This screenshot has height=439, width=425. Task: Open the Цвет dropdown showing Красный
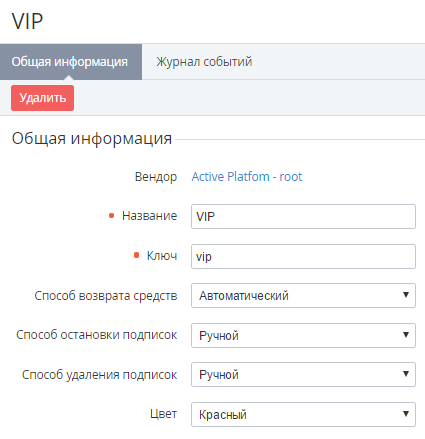[x=303, y=414]
